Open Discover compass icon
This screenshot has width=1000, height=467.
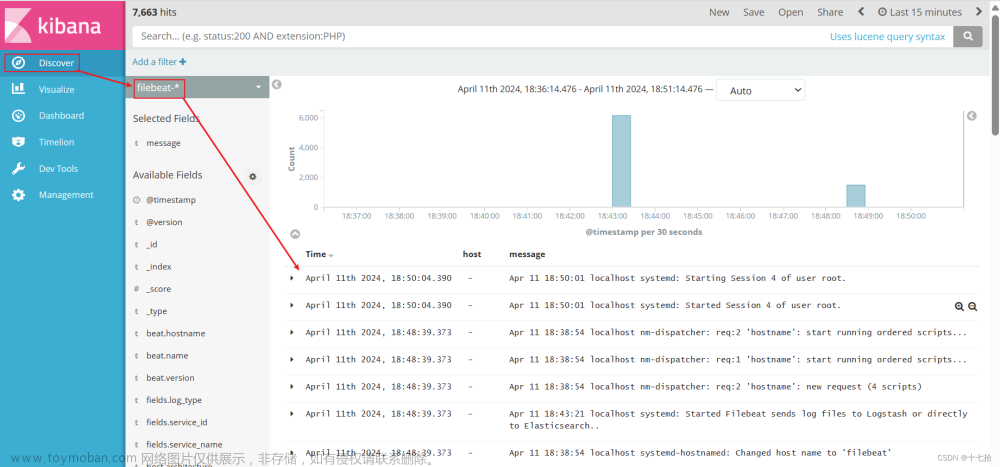point(18,63)
